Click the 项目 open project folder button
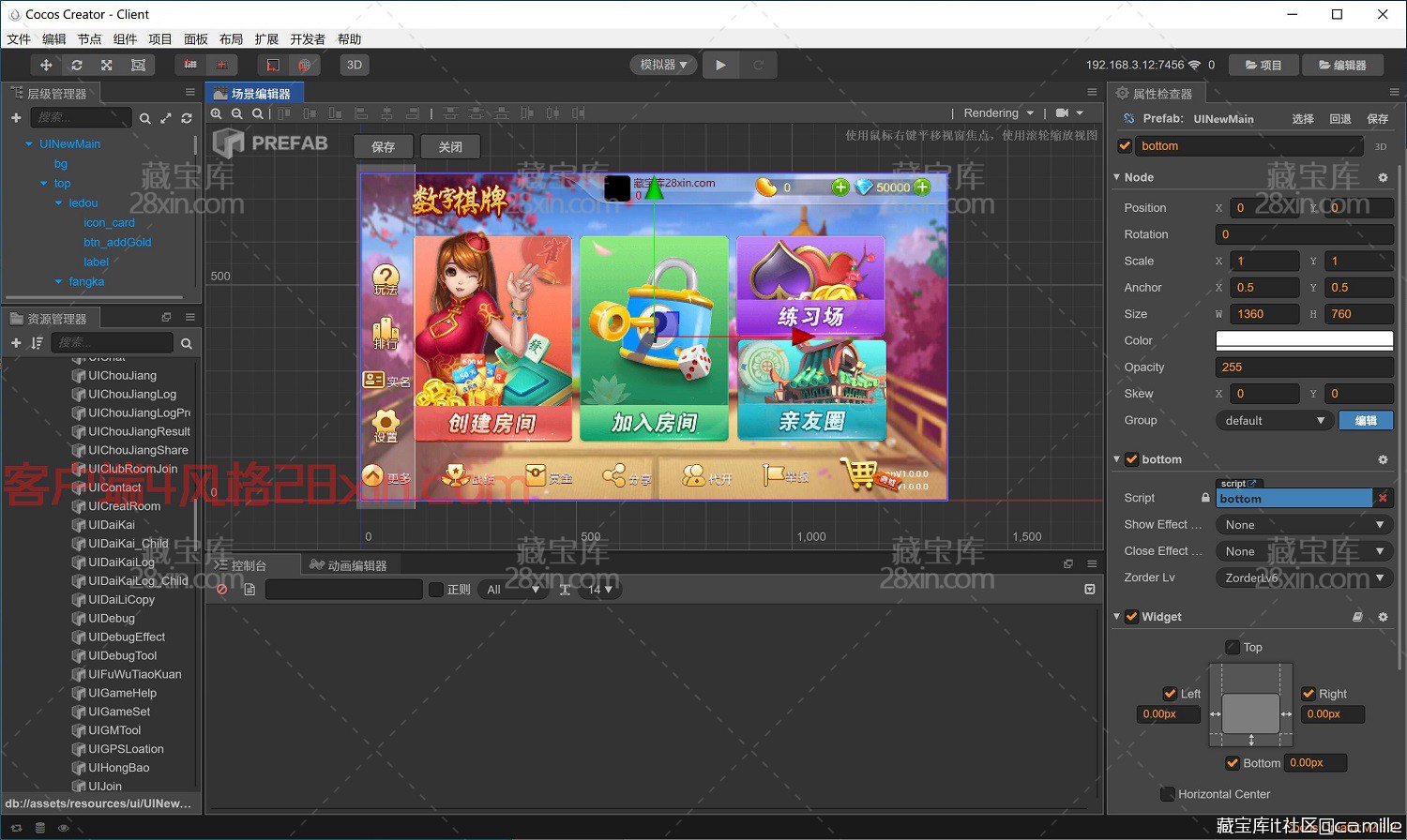Viewport: 1407px width, 840px height. coord(1263,65)
